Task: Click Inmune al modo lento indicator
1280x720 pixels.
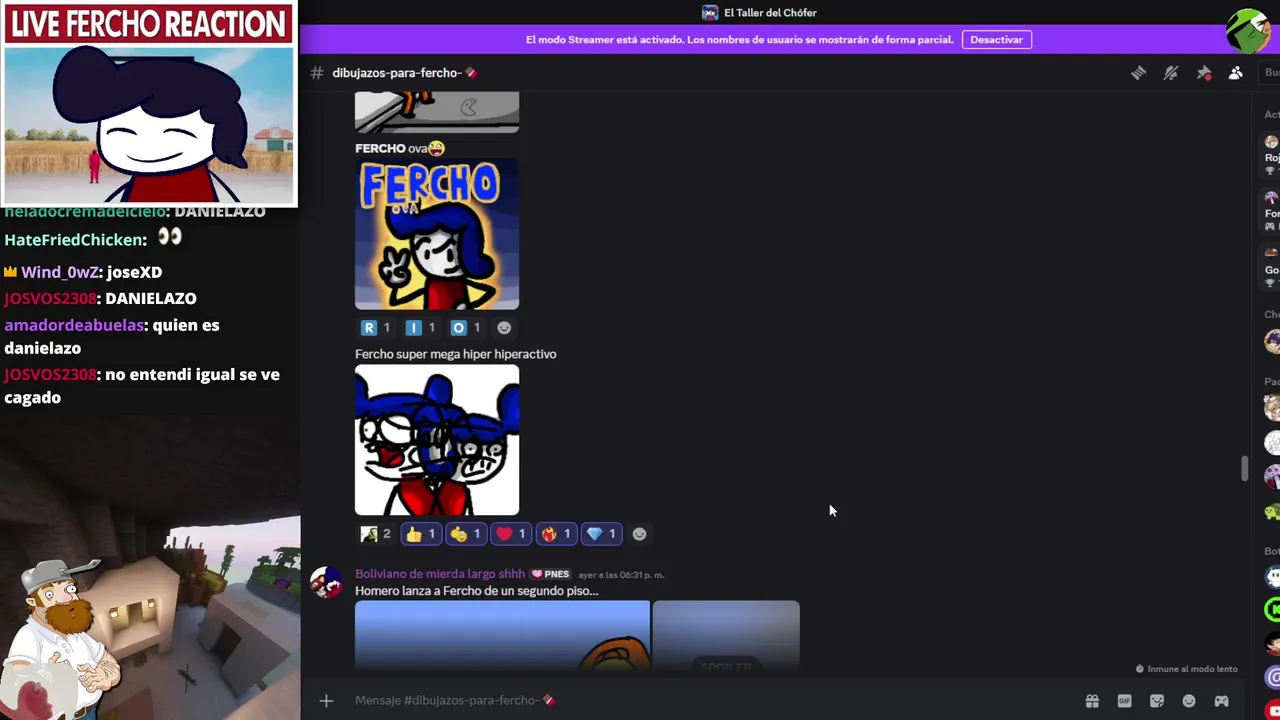Action: pyautogui.click(x=1187, y=669)
